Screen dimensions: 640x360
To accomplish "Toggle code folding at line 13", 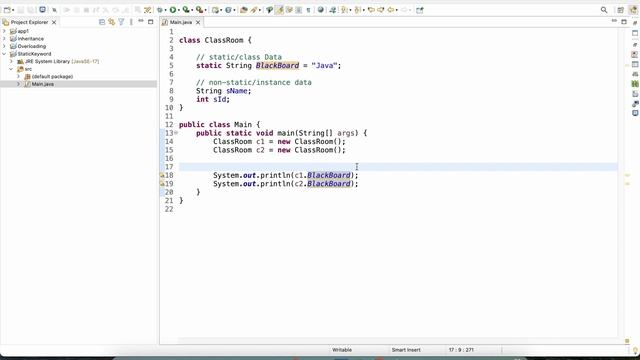I will (176, 133).
